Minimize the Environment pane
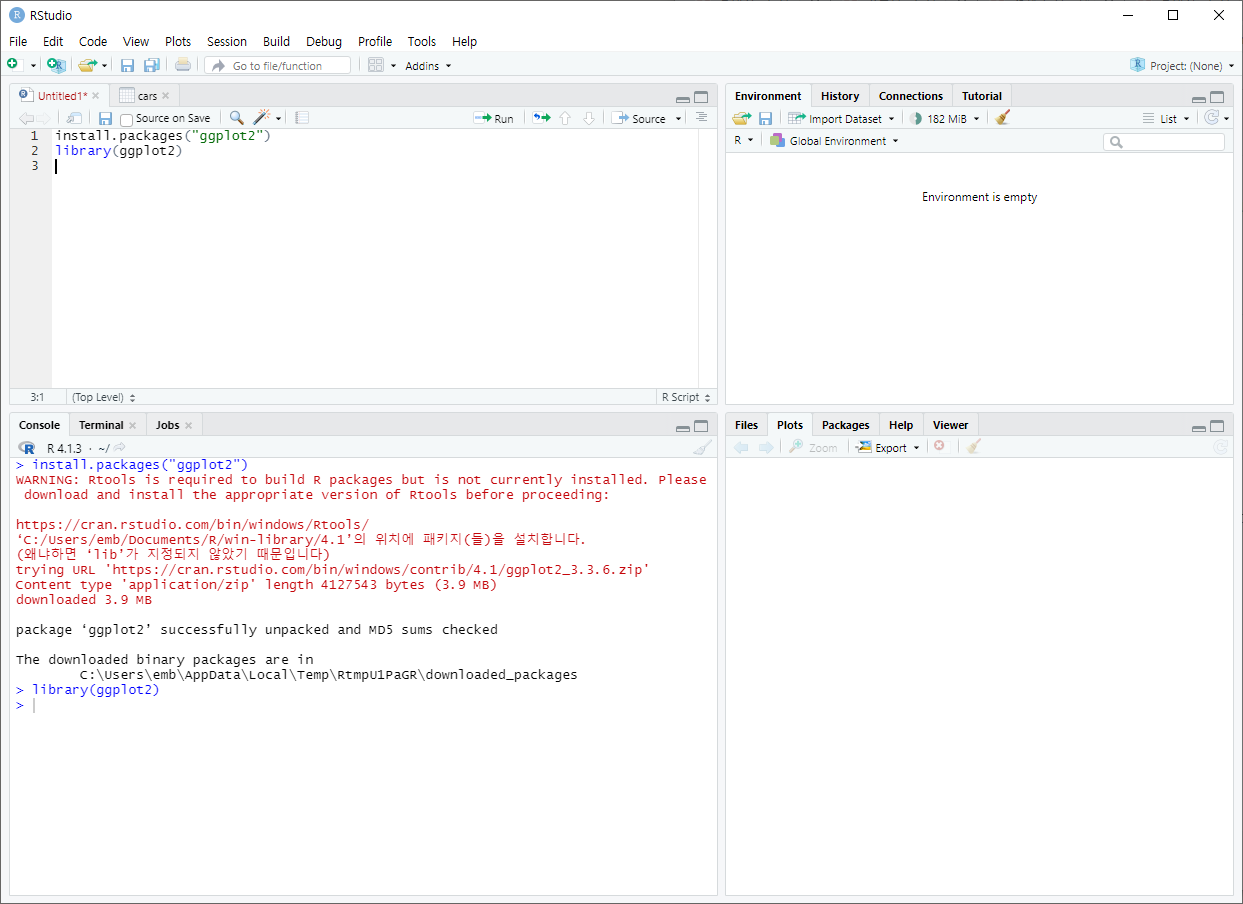The image size is (1243, 904). coord(1199,98)
